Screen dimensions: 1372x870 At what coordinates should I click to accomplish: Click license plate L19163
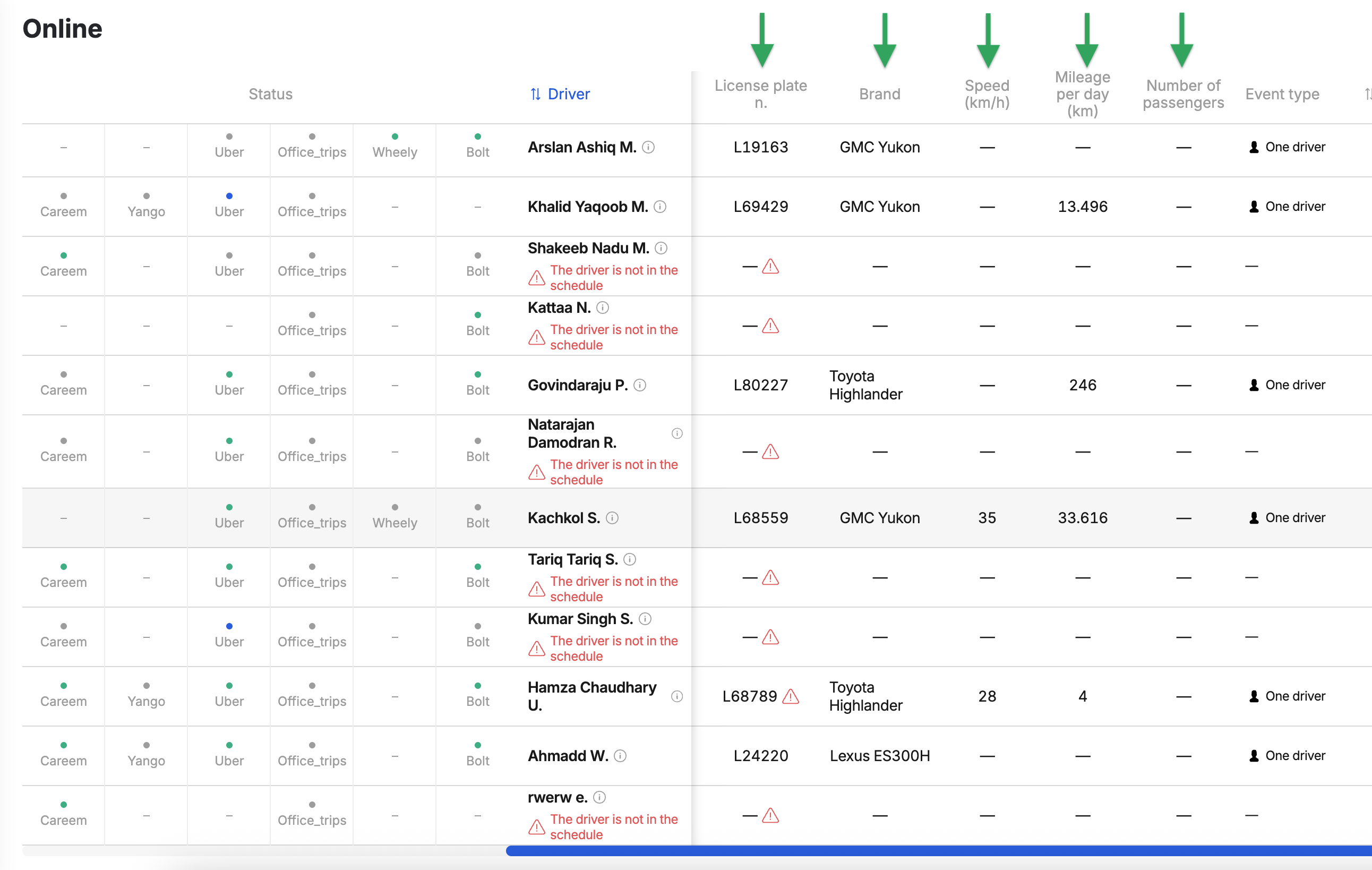pyautogui.click(x=761, y=147)
